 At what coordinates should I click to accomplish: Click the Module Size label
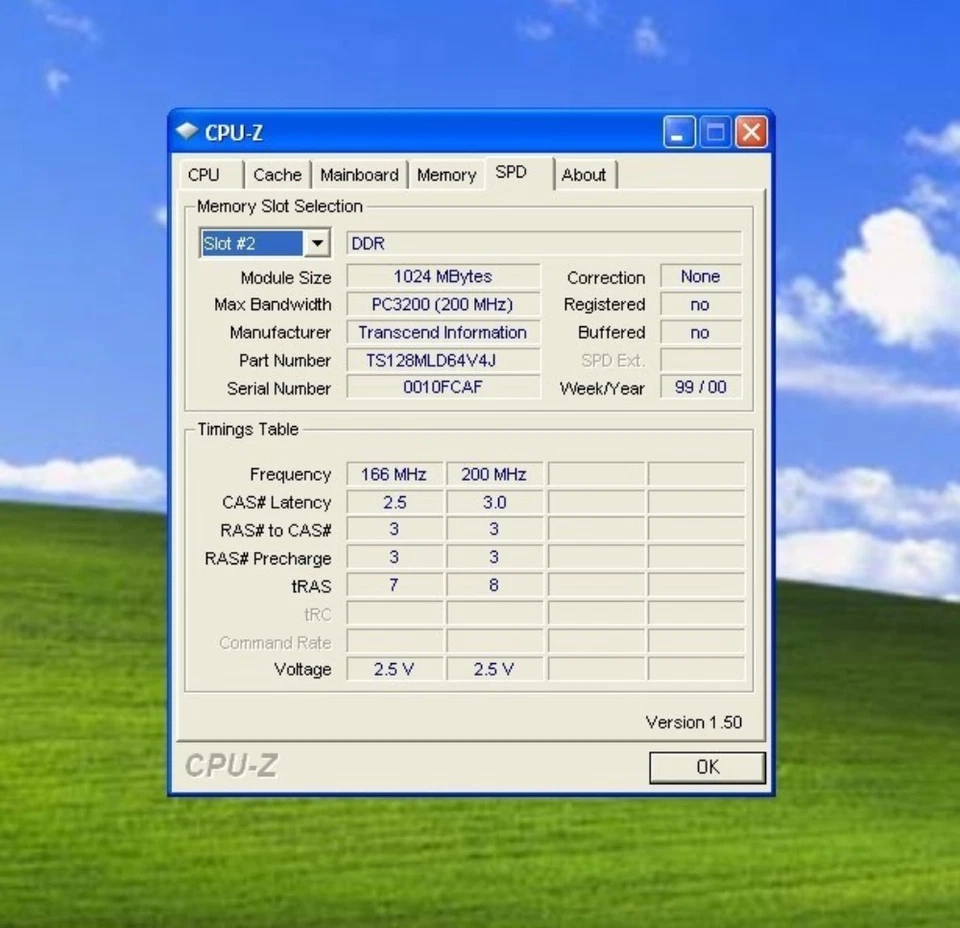point(286,278)
